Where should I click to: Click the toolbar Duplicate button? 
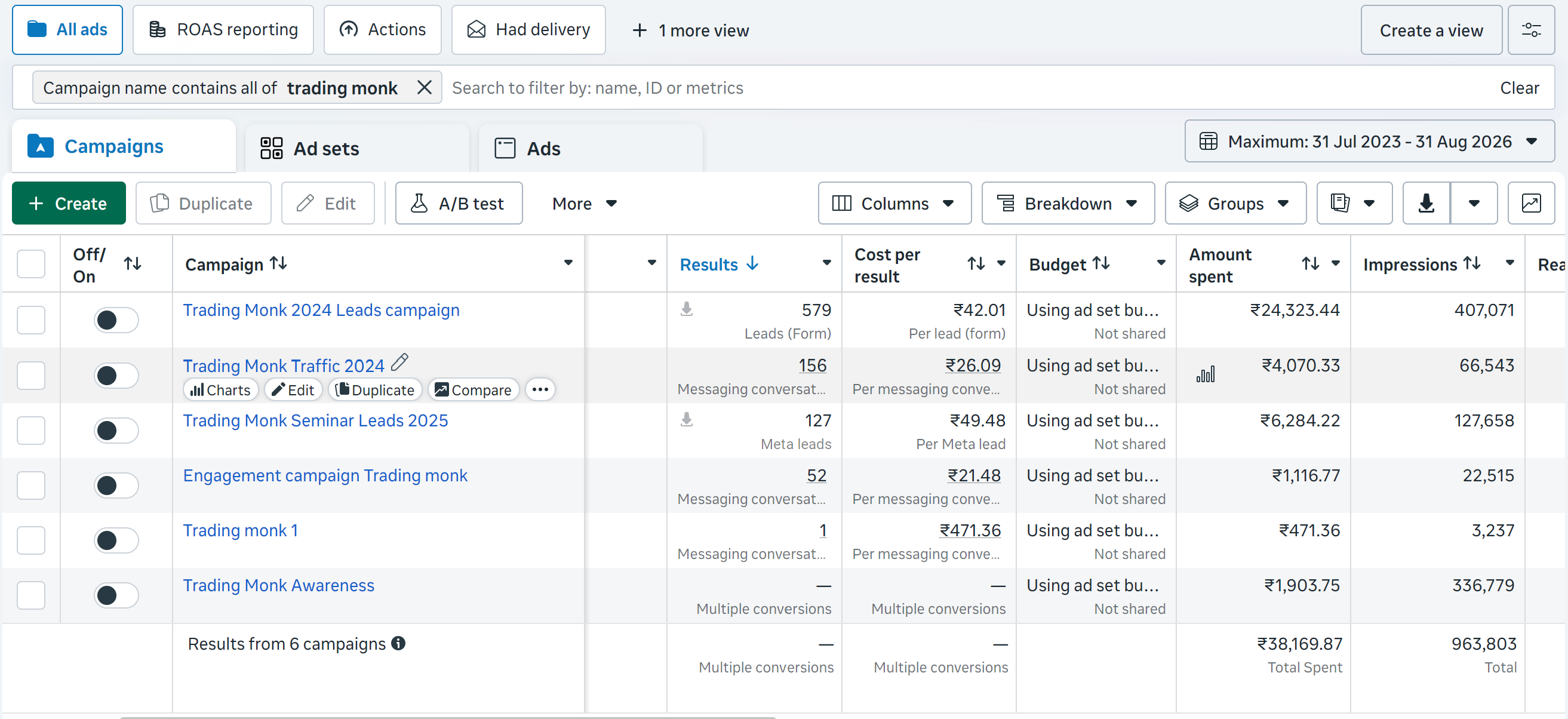[203, 204]
